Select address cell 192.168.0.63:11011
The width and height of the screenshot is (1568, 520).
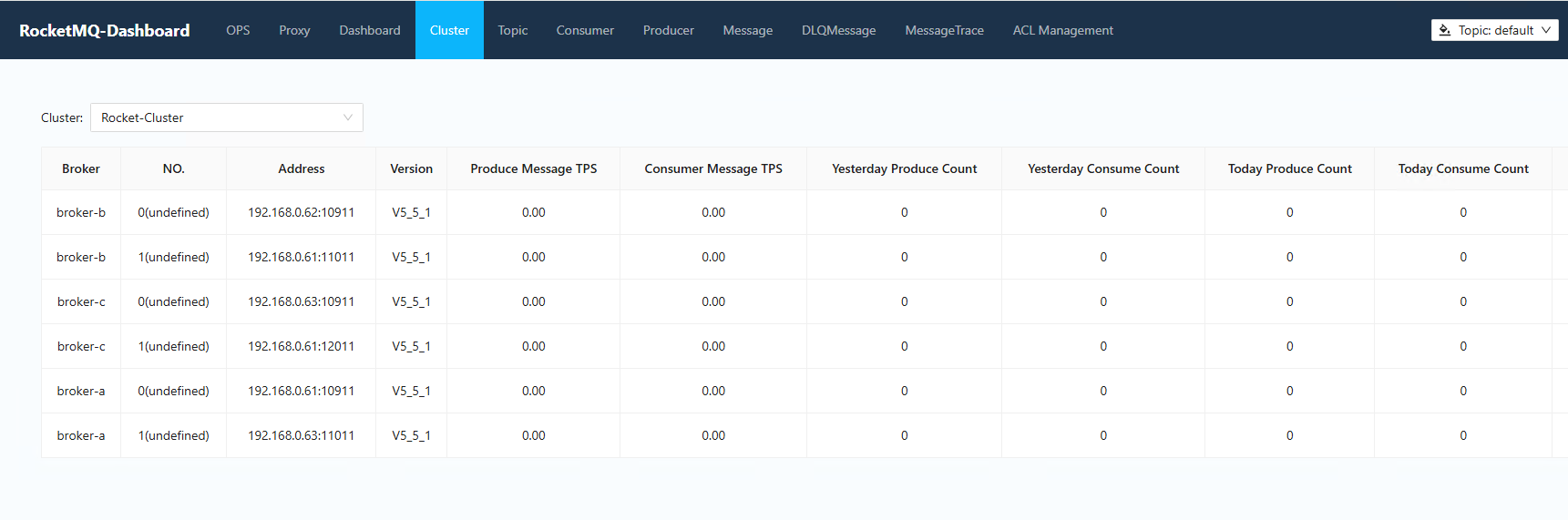[302, 435]
